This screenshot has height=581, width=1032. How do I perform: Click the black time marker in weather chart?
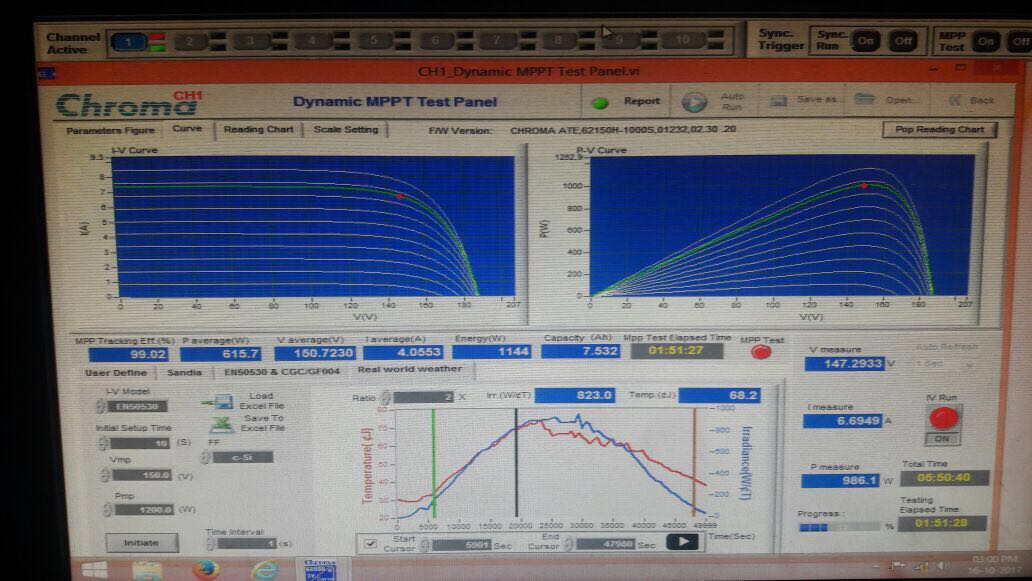pos(517,463)
